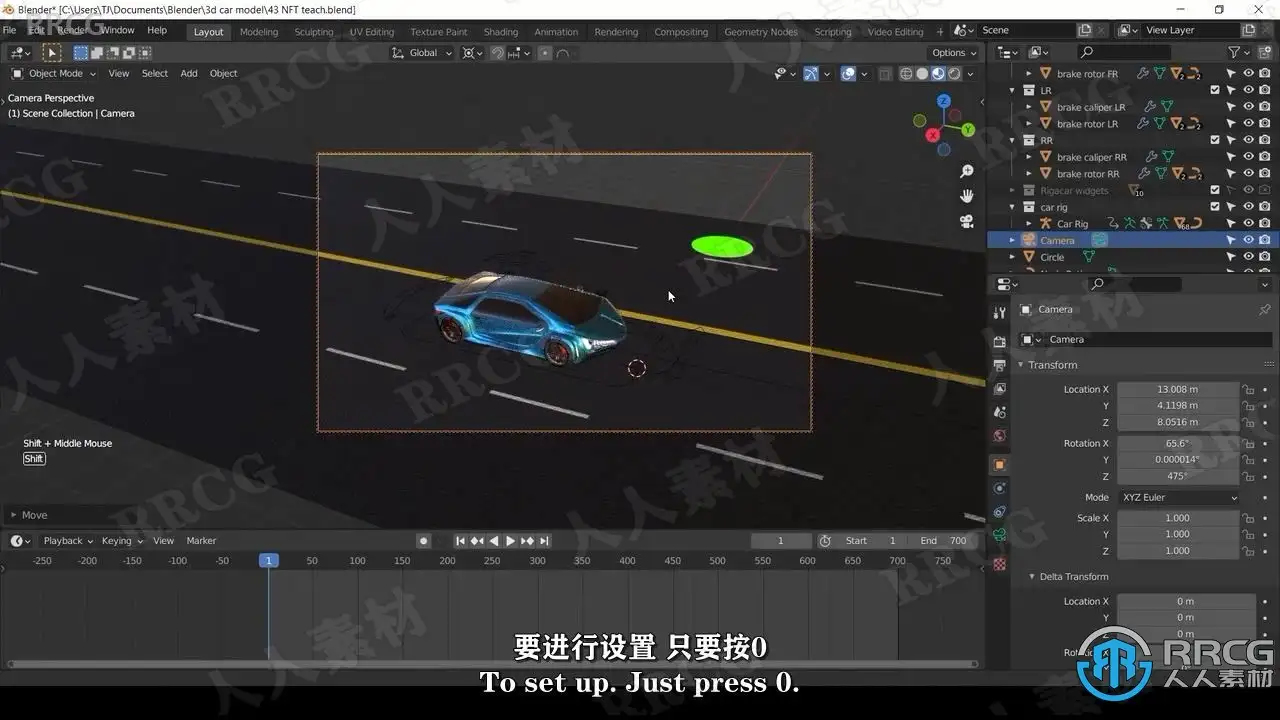1280x720 pixels.
Task: Open the pivot point dropdown
Action: click(x=472, y=53)
